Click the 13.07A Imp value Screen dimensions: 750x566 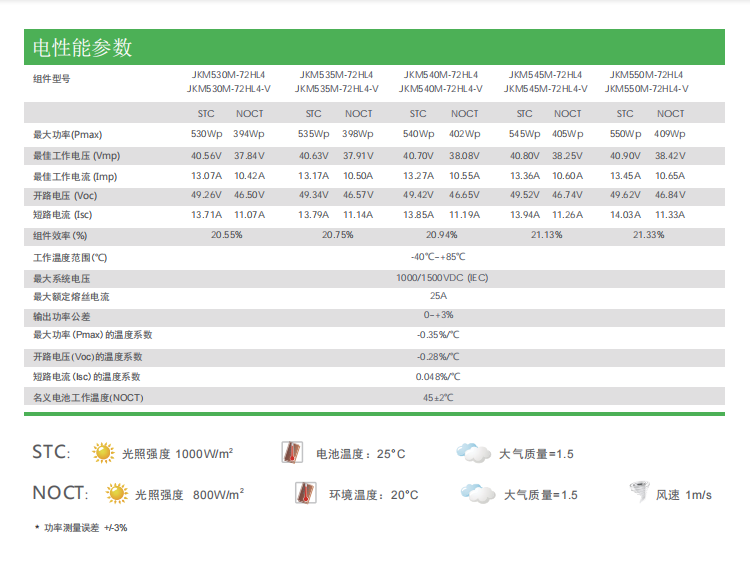(206, 176)
